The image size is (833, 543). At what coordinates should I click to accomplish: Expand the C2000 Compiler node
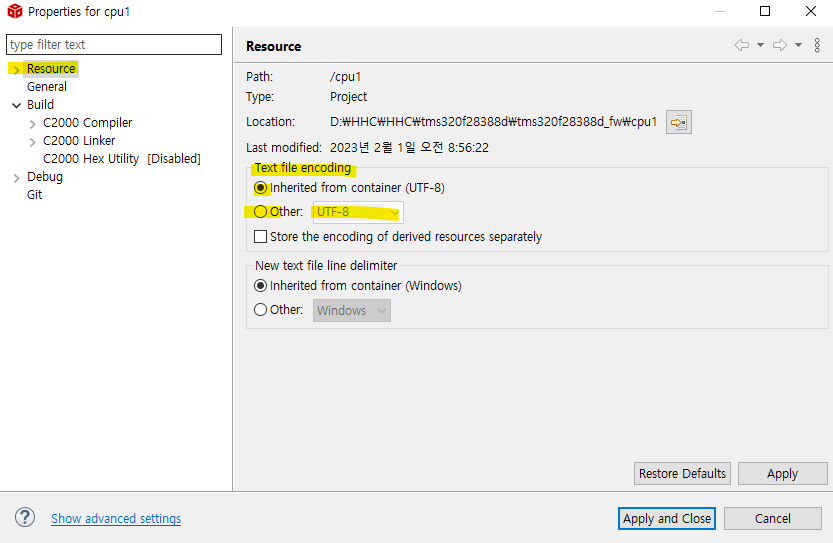[x=32, y=124]
